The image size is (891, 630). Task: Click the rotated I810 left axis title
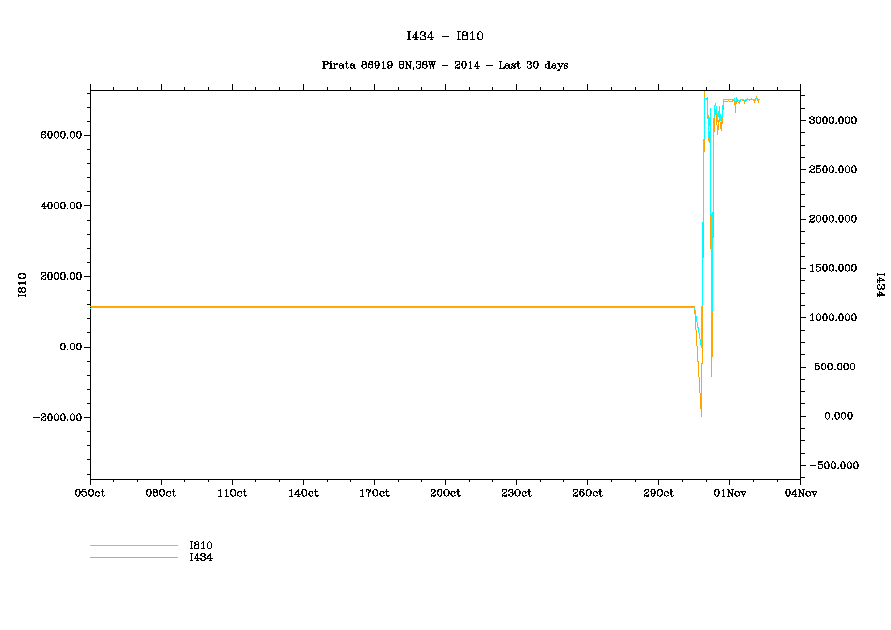point(22,285)
